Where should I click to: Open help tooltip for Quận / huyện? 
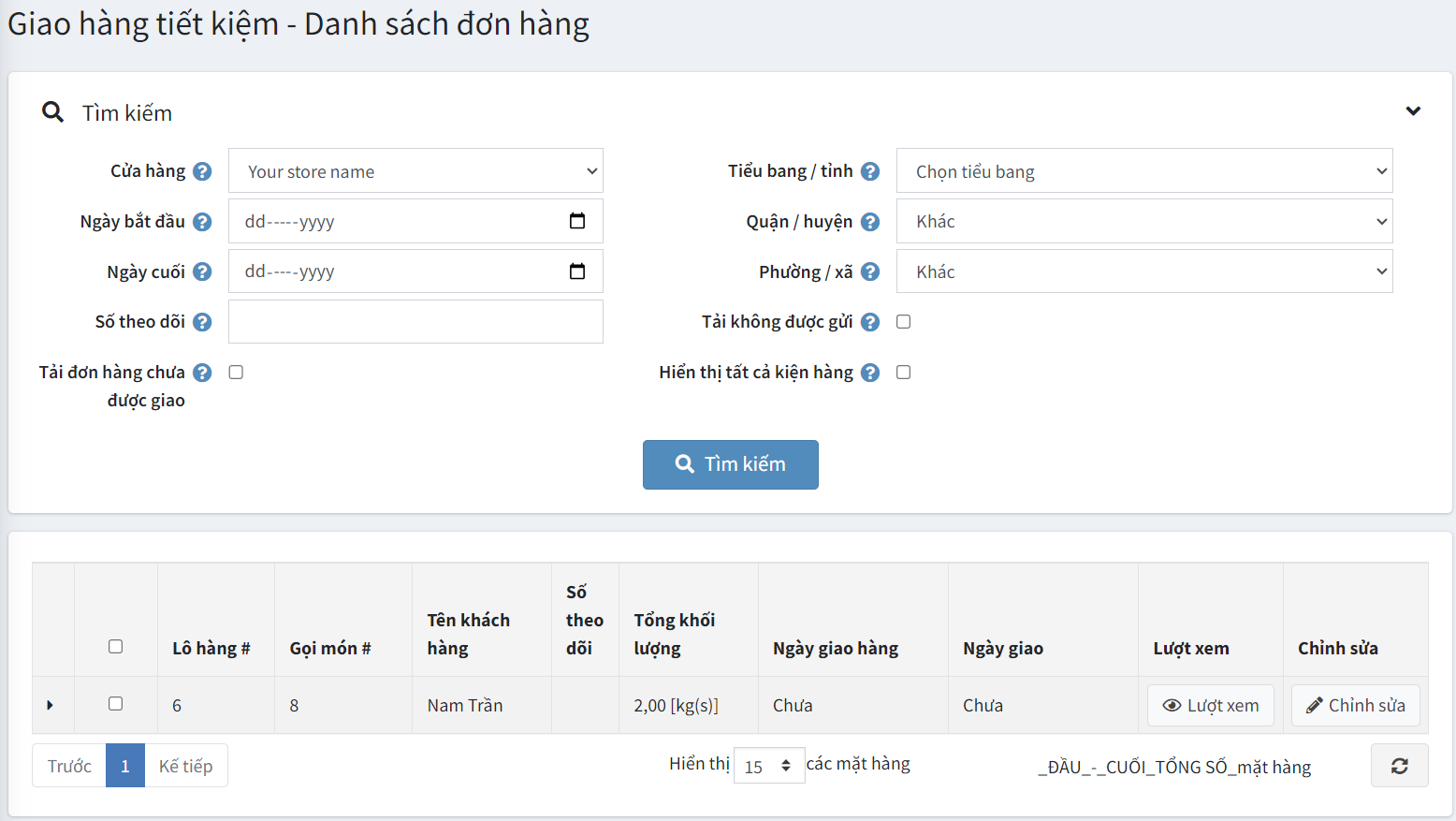tap(870, 222)
